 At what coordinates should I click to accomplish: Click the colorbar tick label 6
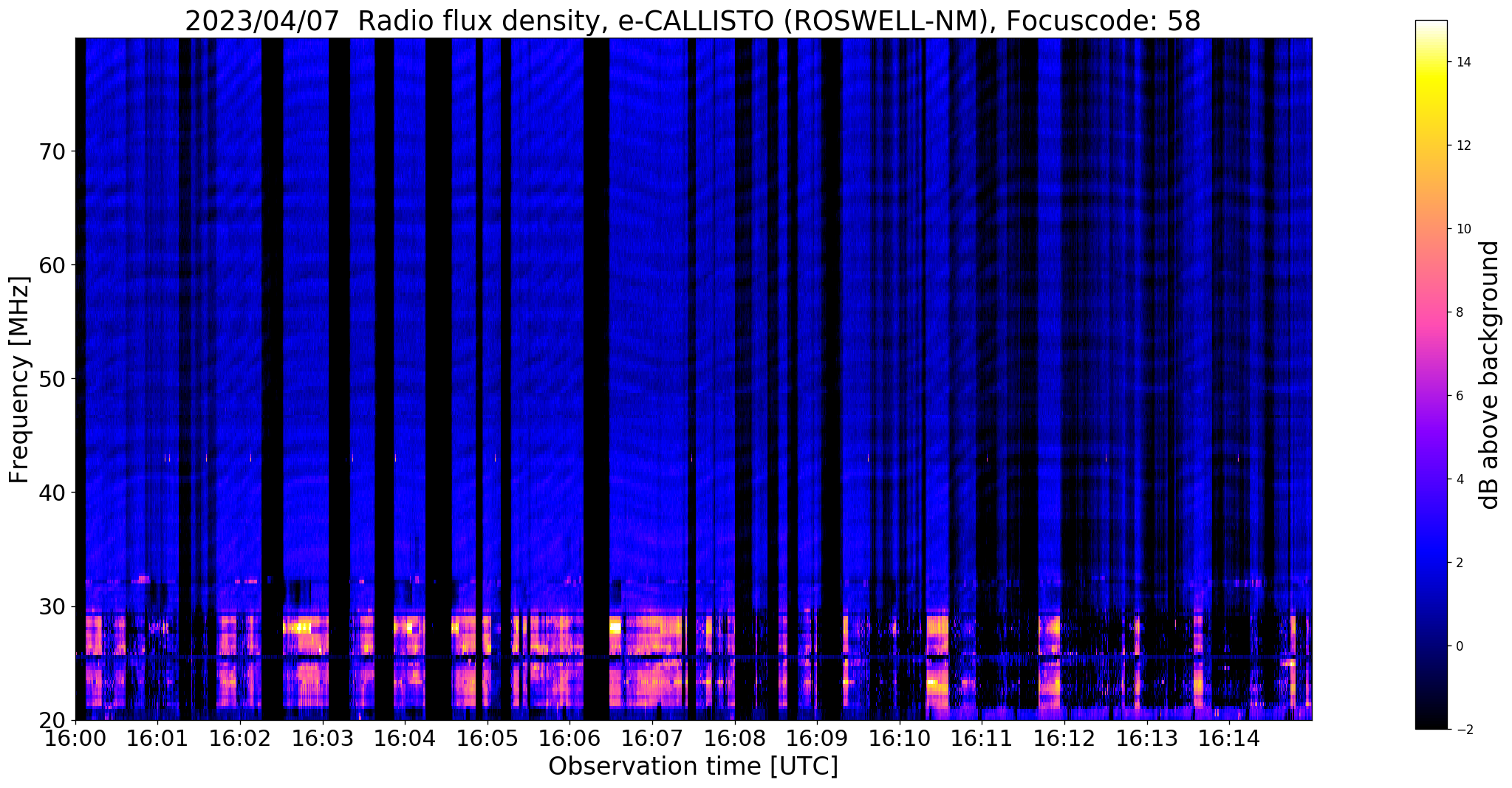(x=1459, y=396)
